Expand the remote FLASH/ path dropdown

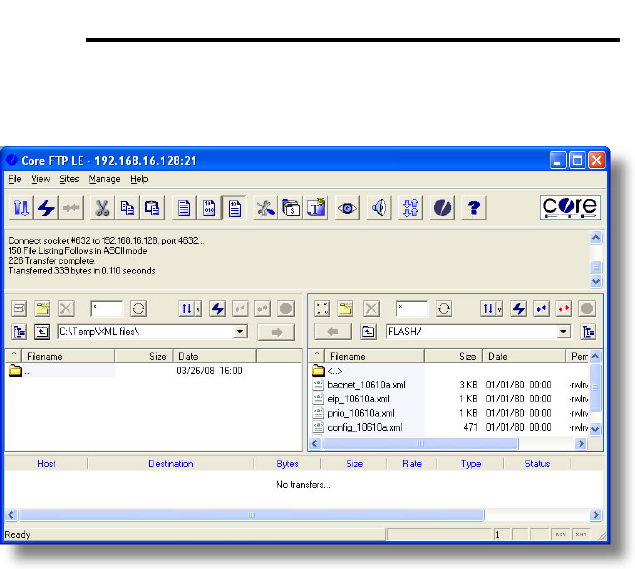click(x=563, y=332)
